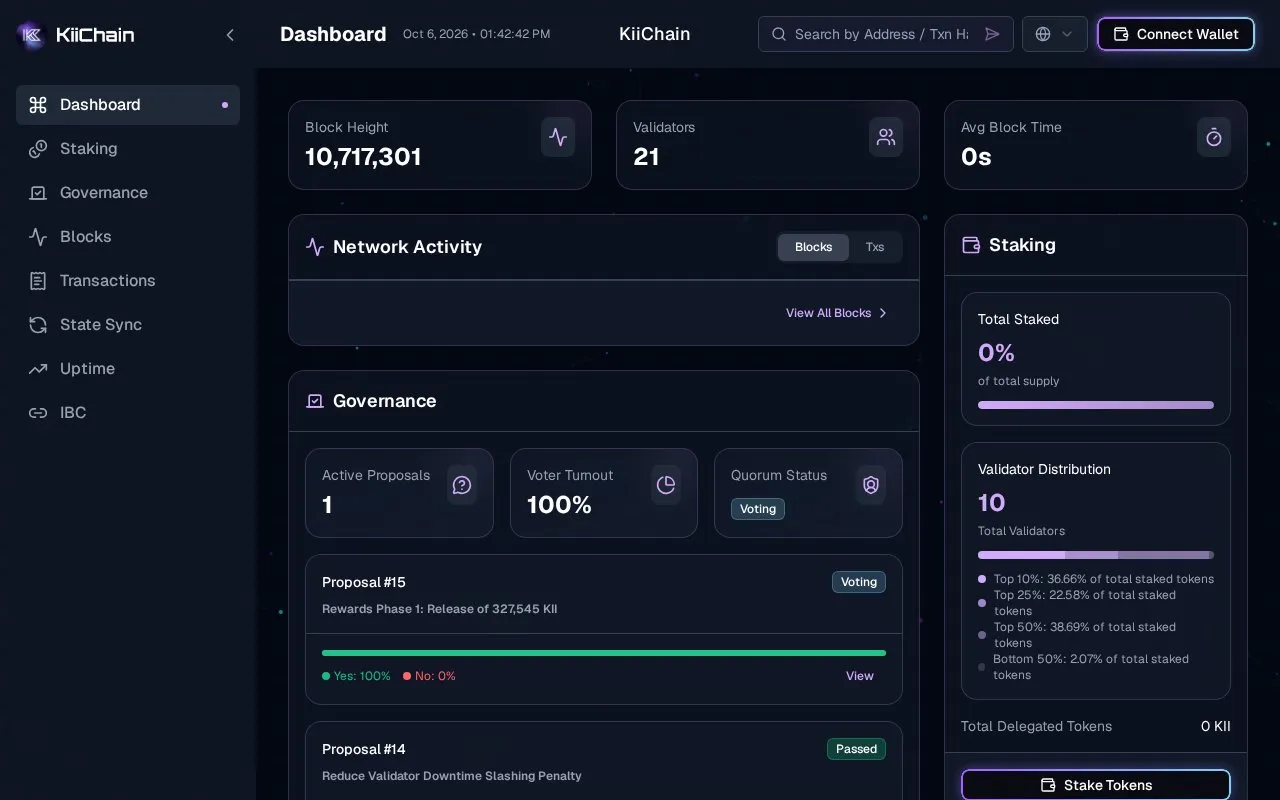
Task: Click the Validators people icon
Action: tap(886, 137)
